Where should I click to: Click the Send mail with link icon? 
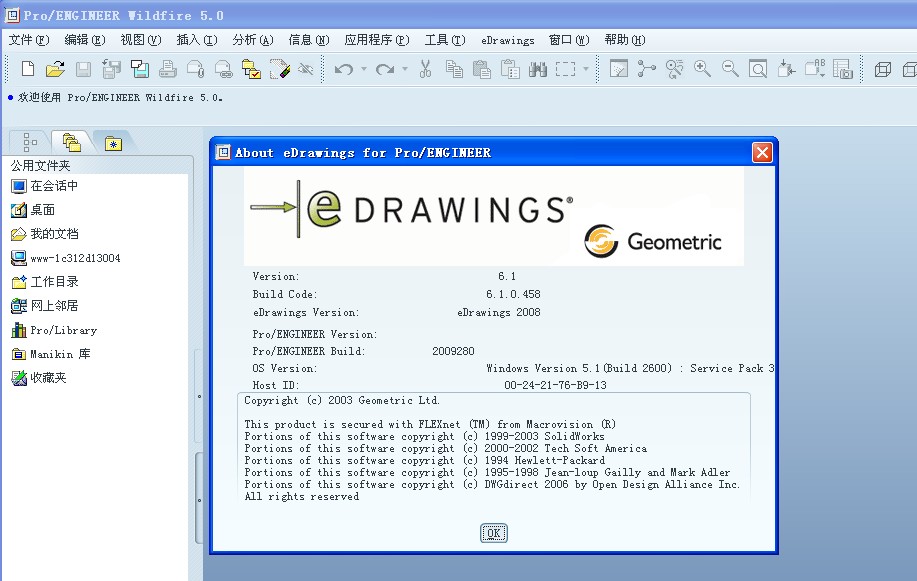[223, 69]
